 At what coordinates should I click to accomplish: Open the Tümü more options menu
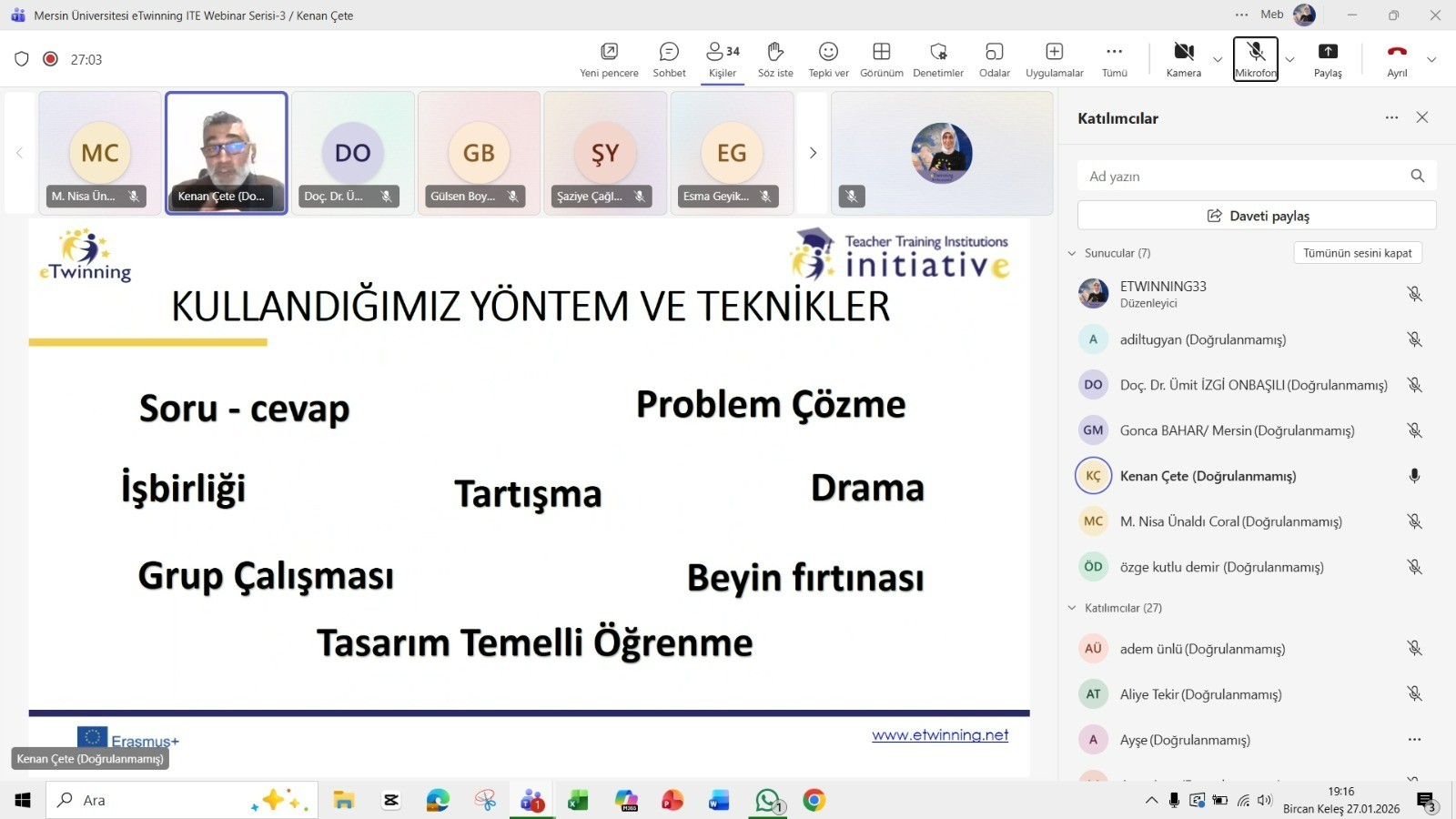[x=1114, y=59]
